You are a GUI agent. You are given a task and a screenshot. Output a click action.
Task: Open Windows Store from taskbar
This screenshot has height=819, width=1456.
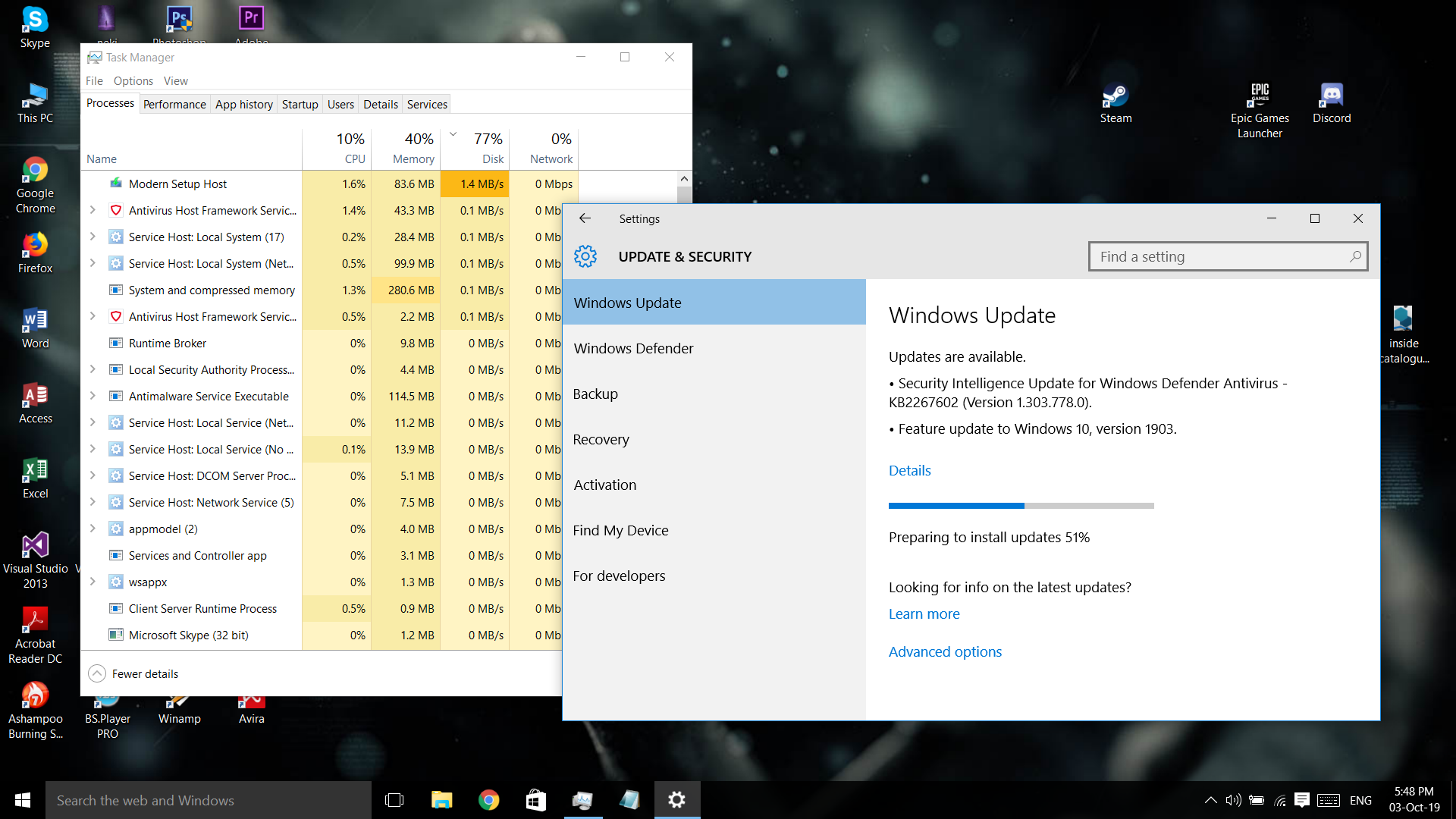(x=535, y=800)
